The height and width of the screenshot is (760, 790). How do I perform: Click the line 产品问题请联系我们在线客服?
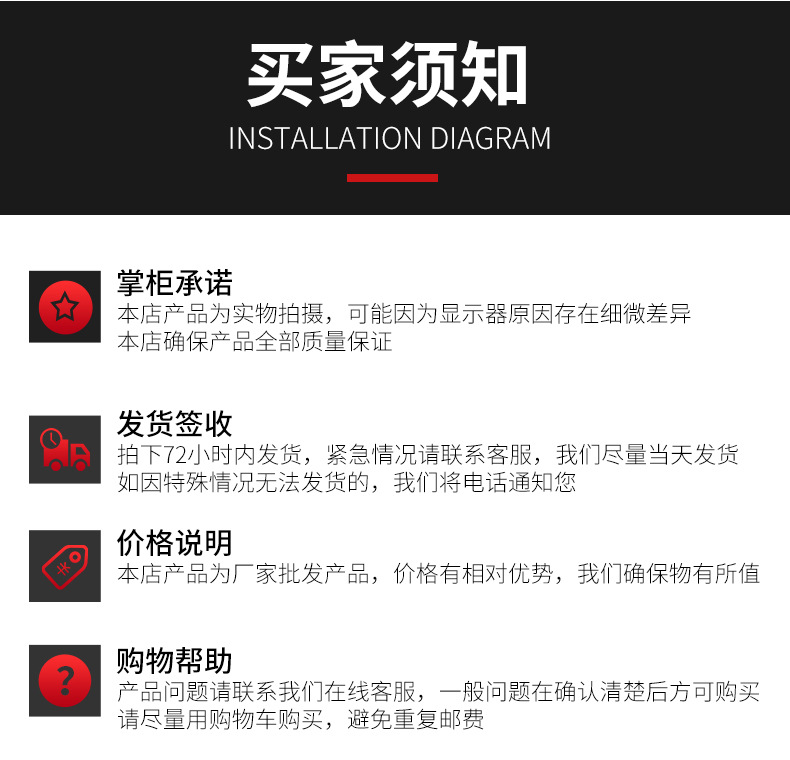pos(438,691)
